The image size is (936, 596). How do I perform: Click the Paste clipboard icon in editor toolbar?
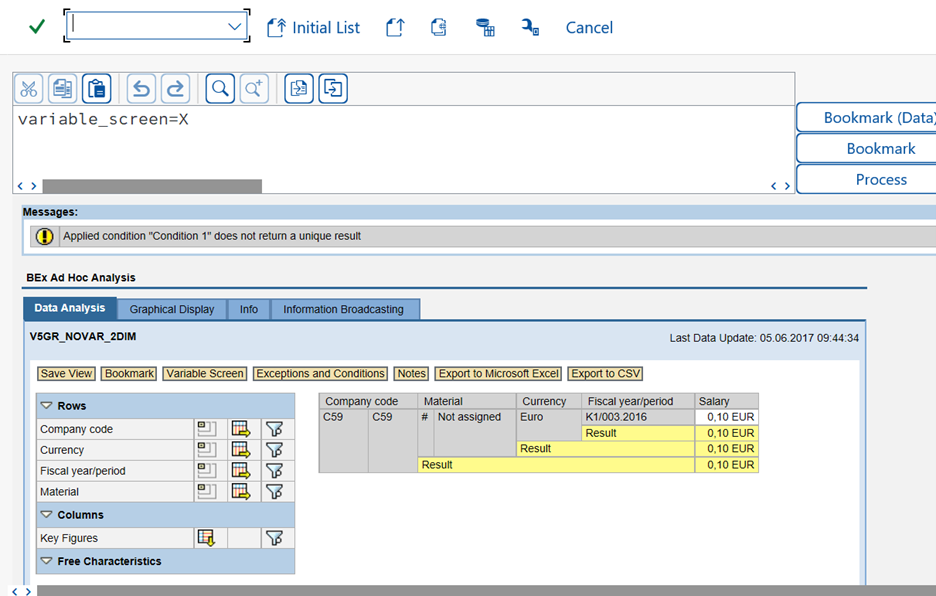pyautogui.click(x=97, y=89)
